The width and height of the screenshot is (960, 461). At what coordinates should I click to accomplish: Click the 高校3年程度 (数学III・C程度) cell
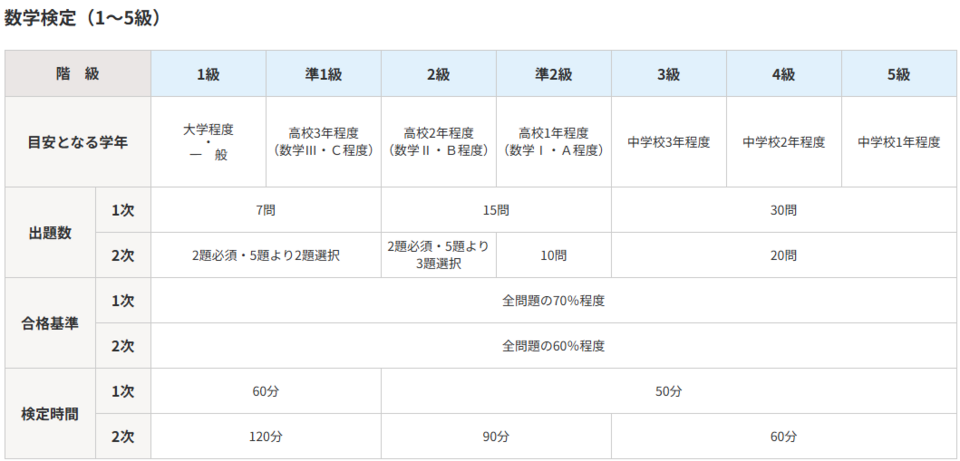323,142
